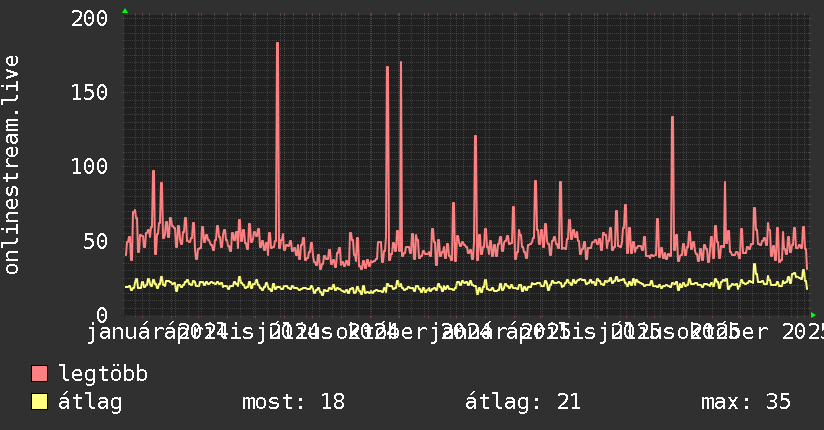This screenshot has height=430, width=824.
Task: Click the legtöbb legend label
Action: tap(103, 374)
